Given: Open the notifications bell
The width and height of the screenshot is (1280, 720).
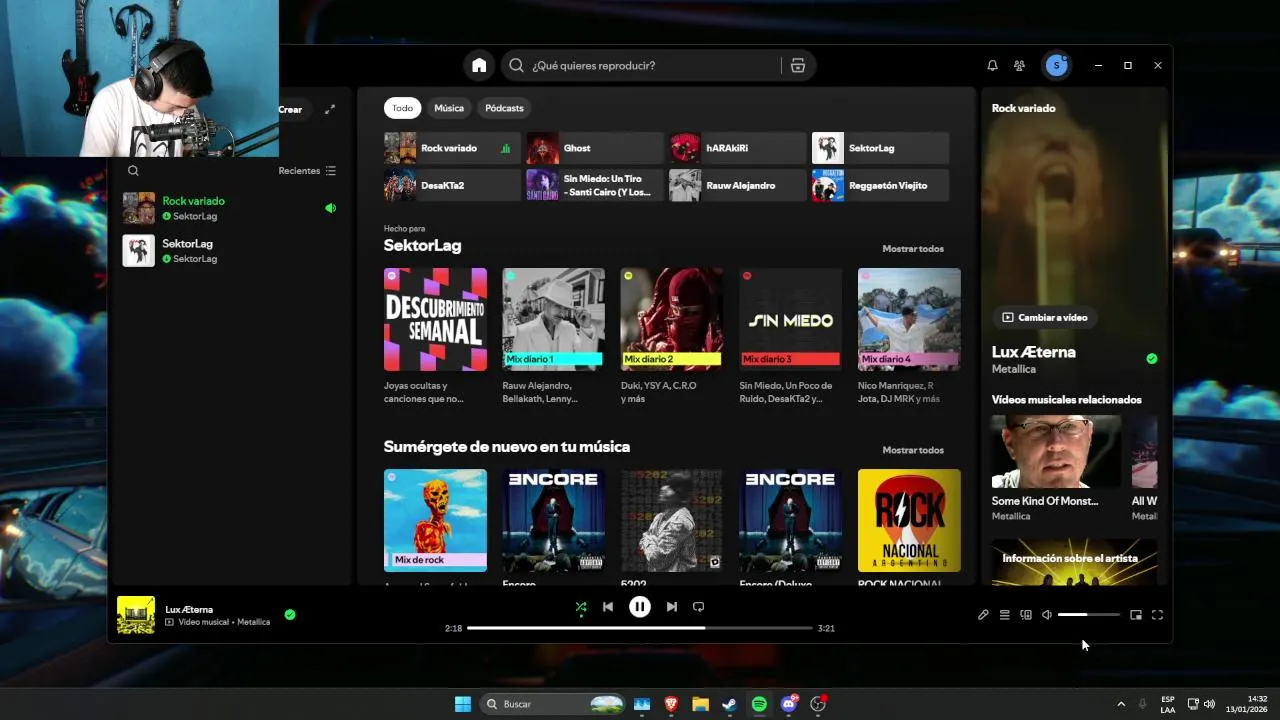Looking at the screenshot, I should [x=992, y=65].
